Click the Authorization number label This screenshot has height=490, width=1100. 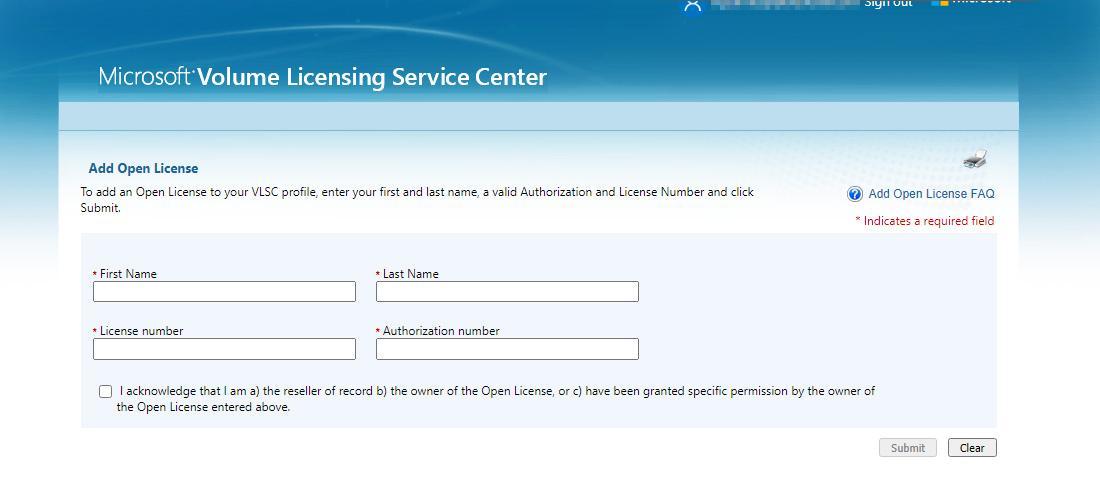(441, 331)
